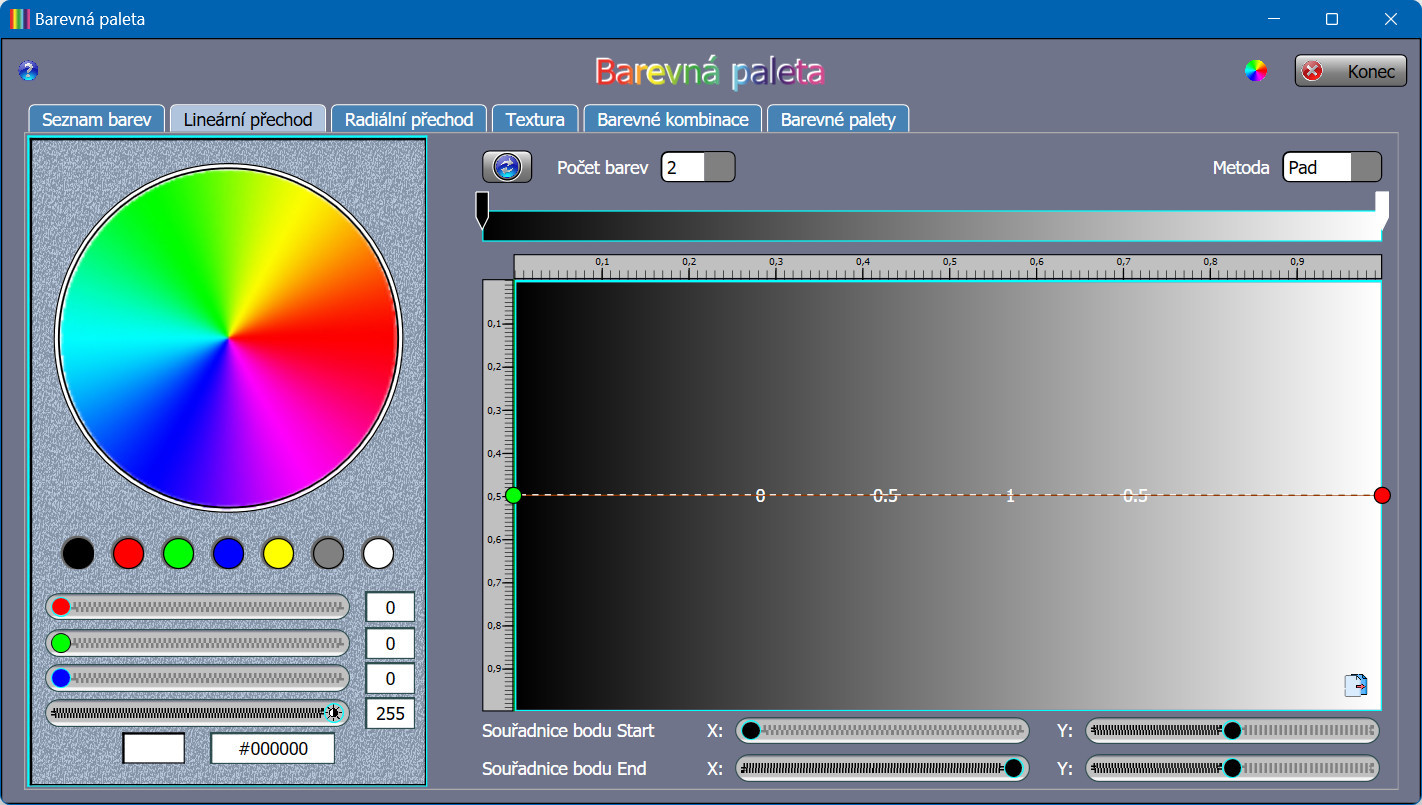The image size is (1422, 805).
Task: Pick the yellow preset color swatch
Action: click(x=278, y=553)
